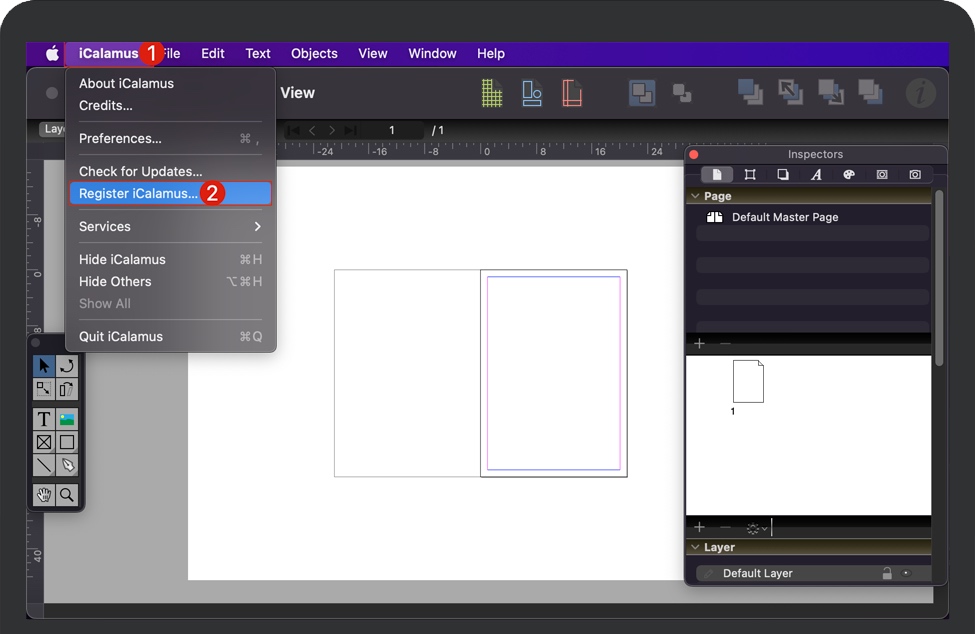975x634 pixels.
Task: Choose Quit iCalamus
Action: pos(170,336)
